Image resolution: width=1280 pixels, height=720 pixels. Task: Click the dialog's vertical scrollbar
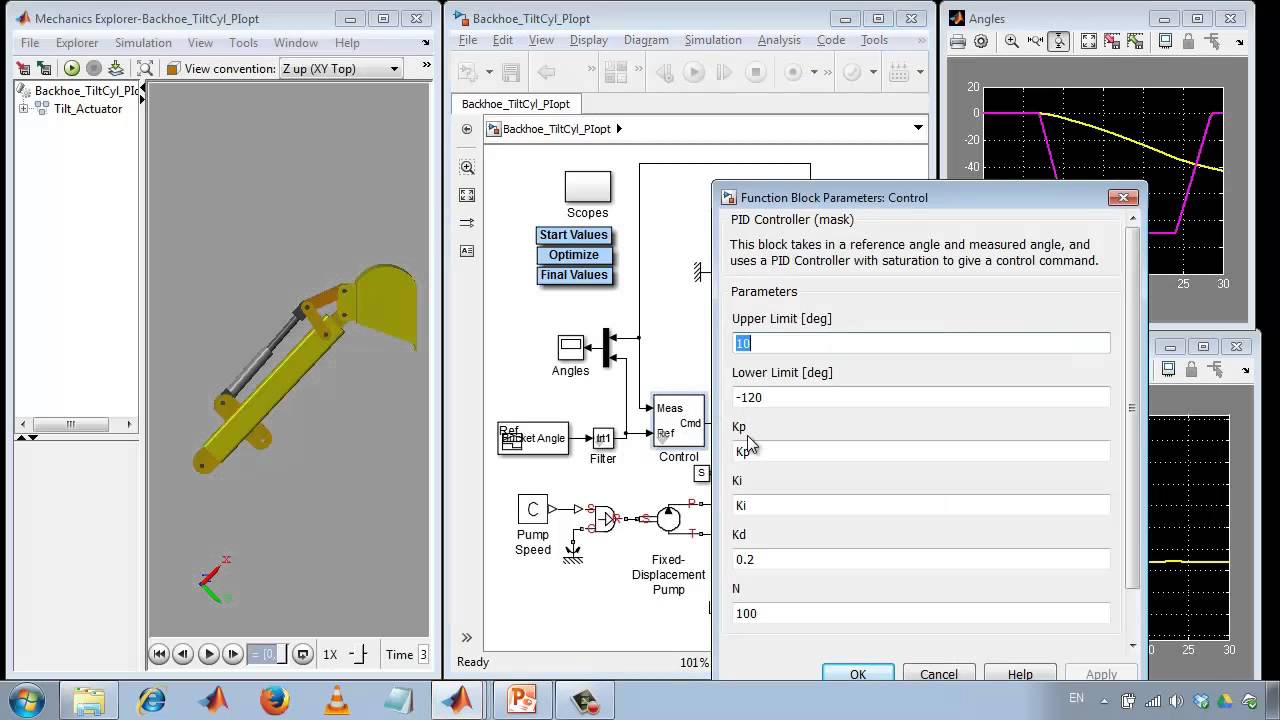pos(1132,408)
